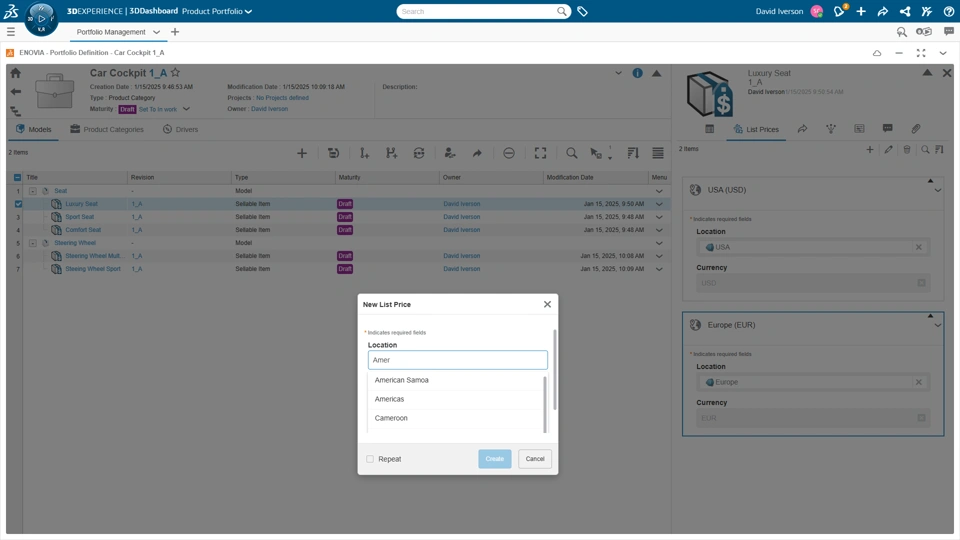Open the chat bubble icon in the tab bar
The image size is (960, 540).
(x=948, y=32)
